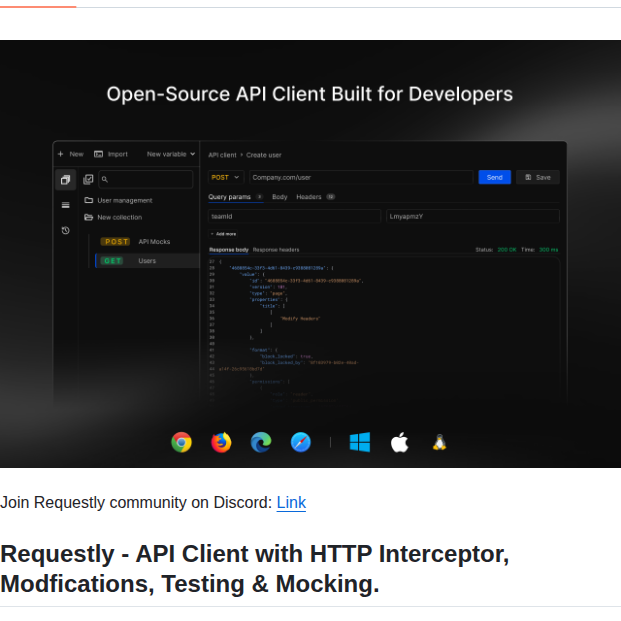The height and width of the screenshot is (621, 621).
Task: Open the Response headers tab
Action: point(276,249)
